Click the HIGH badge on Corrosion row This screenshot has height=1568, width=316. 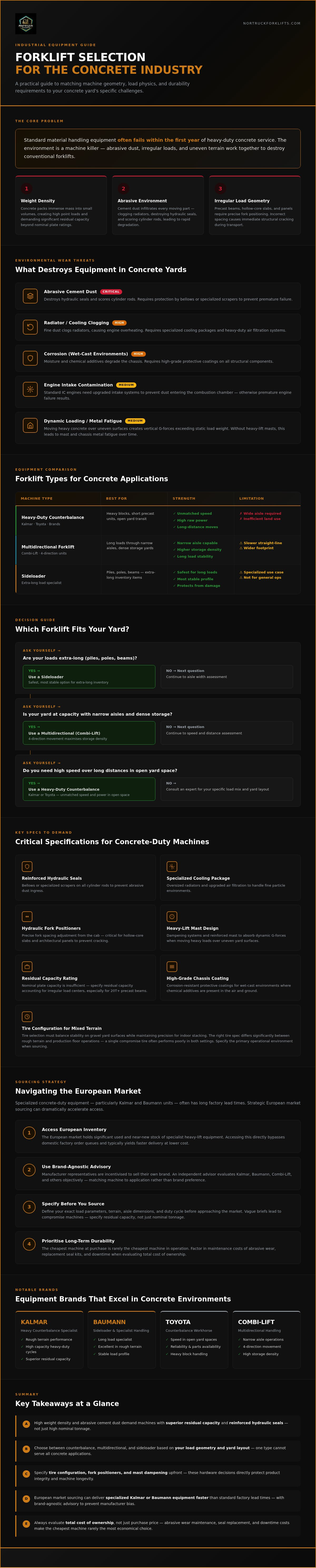point(138,354)
